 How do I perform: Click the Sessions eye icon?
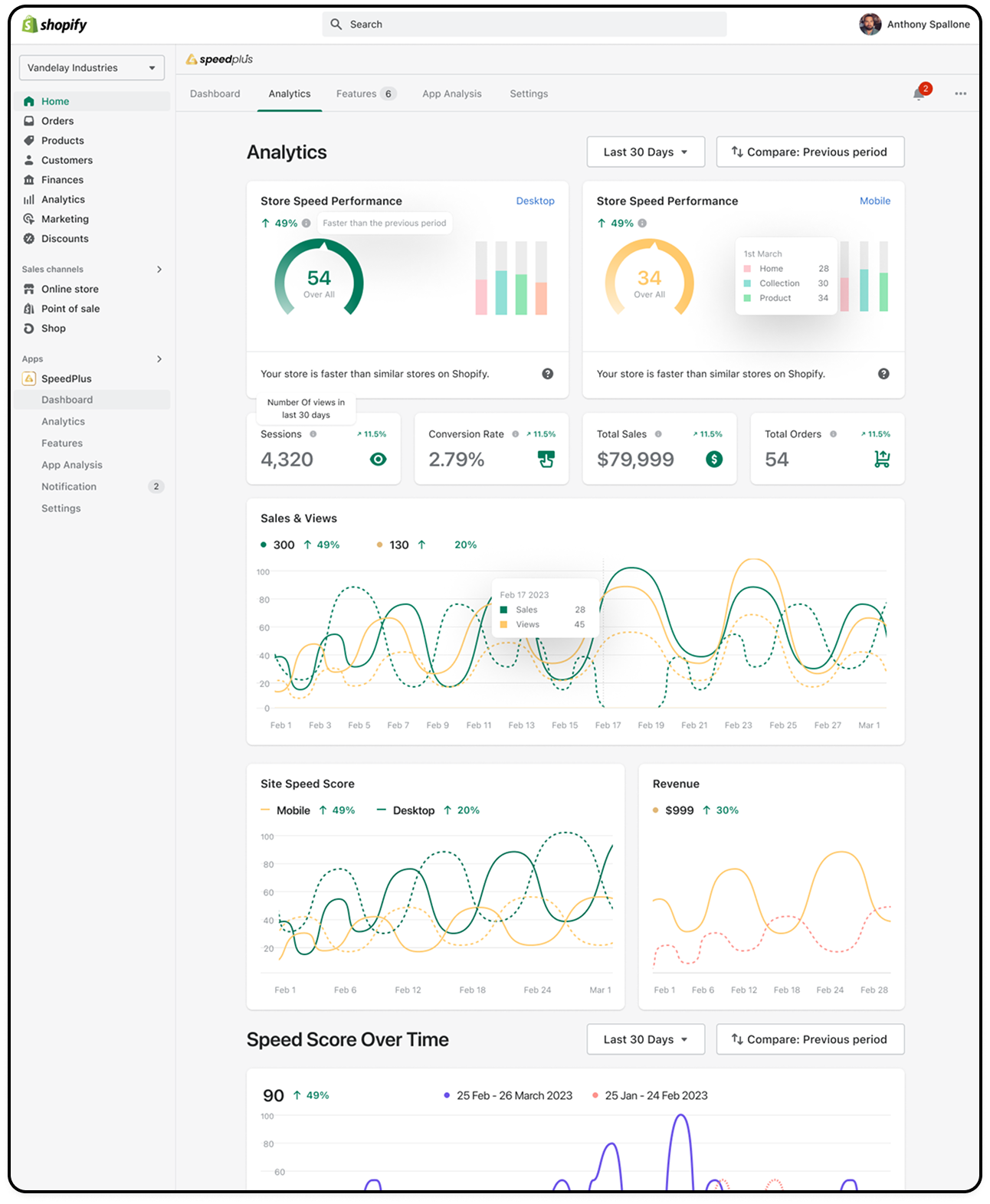tap(378, 460)
